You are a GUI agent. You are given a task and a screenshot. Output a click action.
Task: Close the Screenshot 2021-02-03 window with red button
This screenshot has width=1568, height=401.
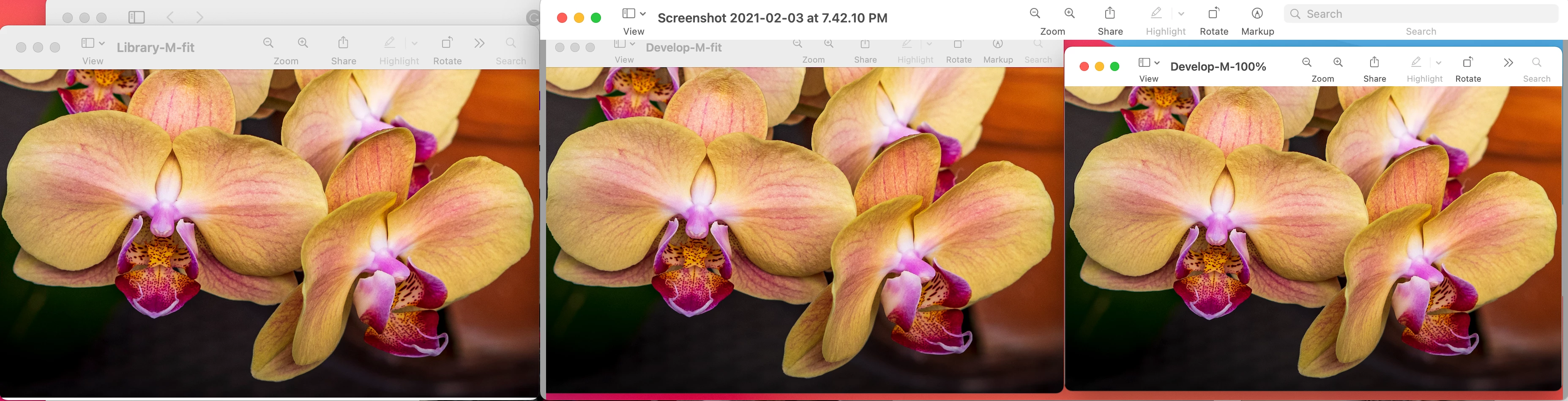coord(562,18)
